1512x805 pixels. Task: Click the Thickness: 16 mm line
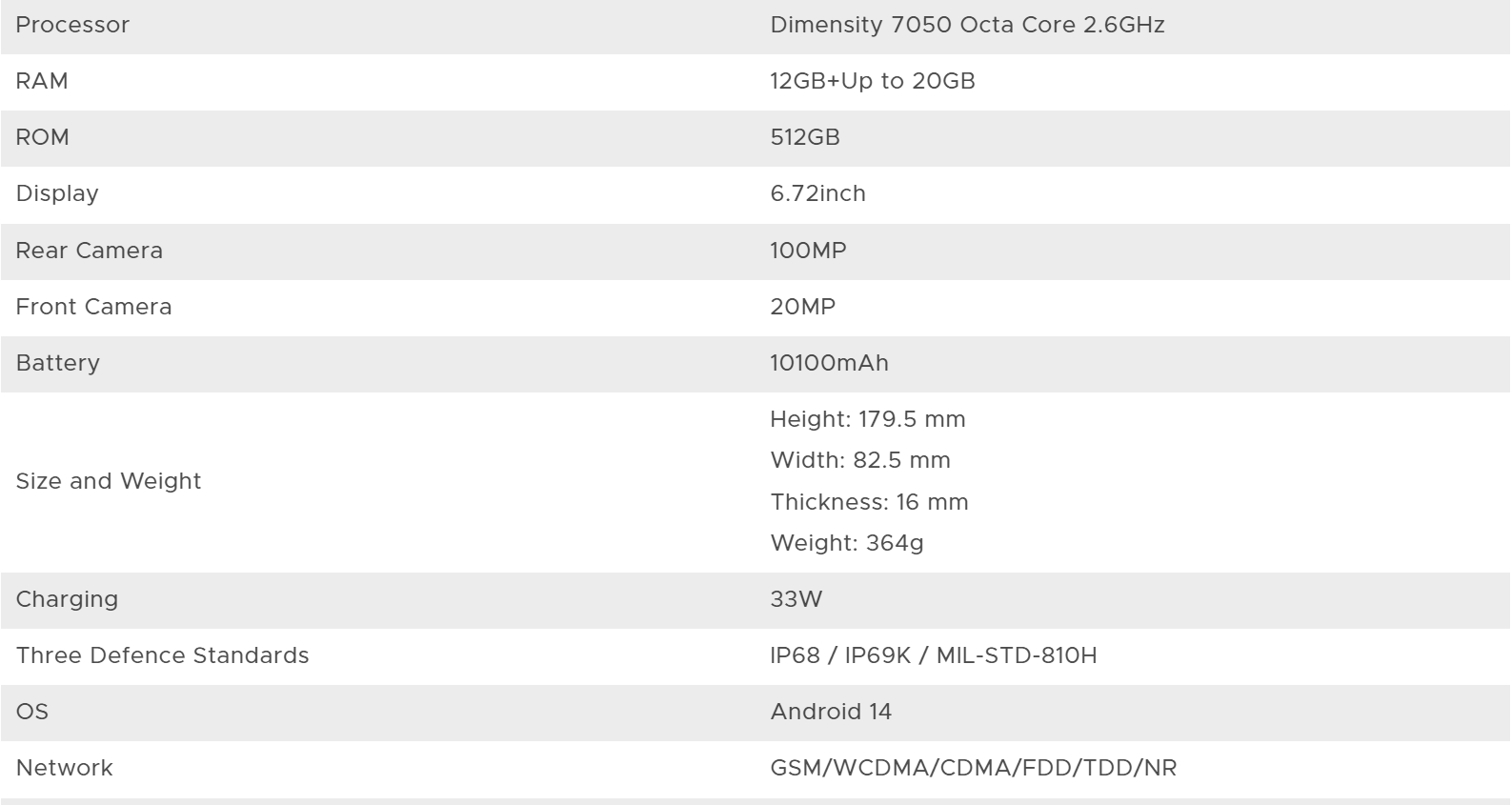click(x=869, y=502)
